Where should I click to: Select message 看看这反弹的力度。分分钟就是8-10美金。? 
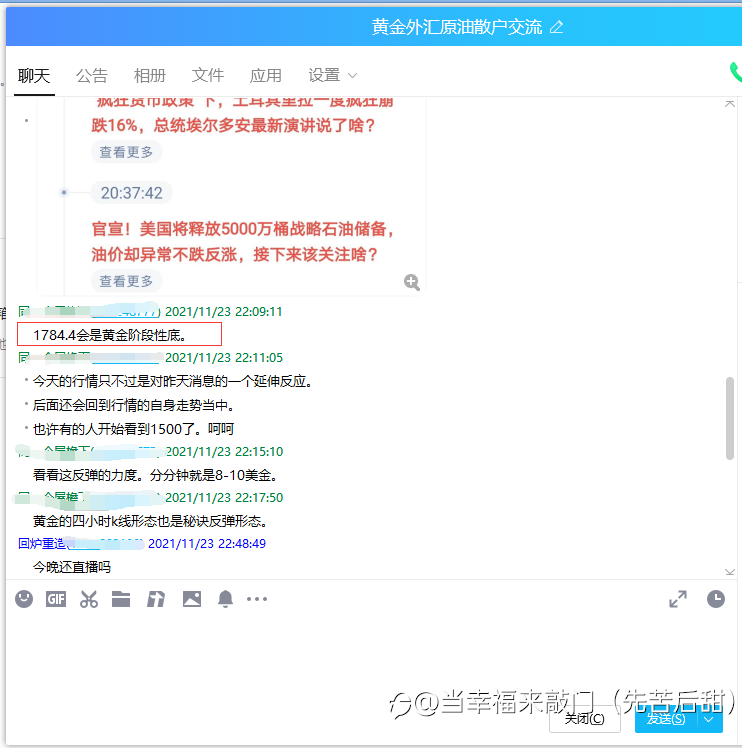[155, 475]
